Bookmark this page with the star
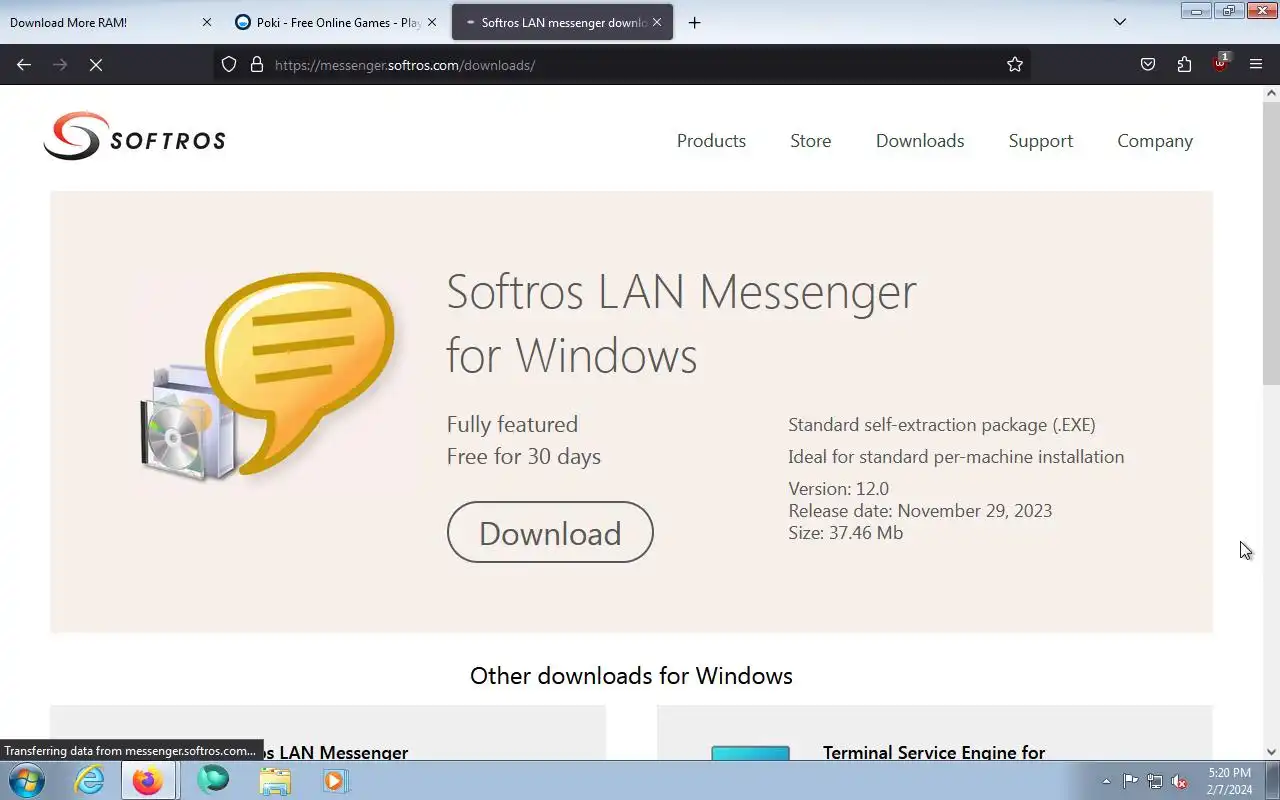1280x800 pixels. 1015,65
